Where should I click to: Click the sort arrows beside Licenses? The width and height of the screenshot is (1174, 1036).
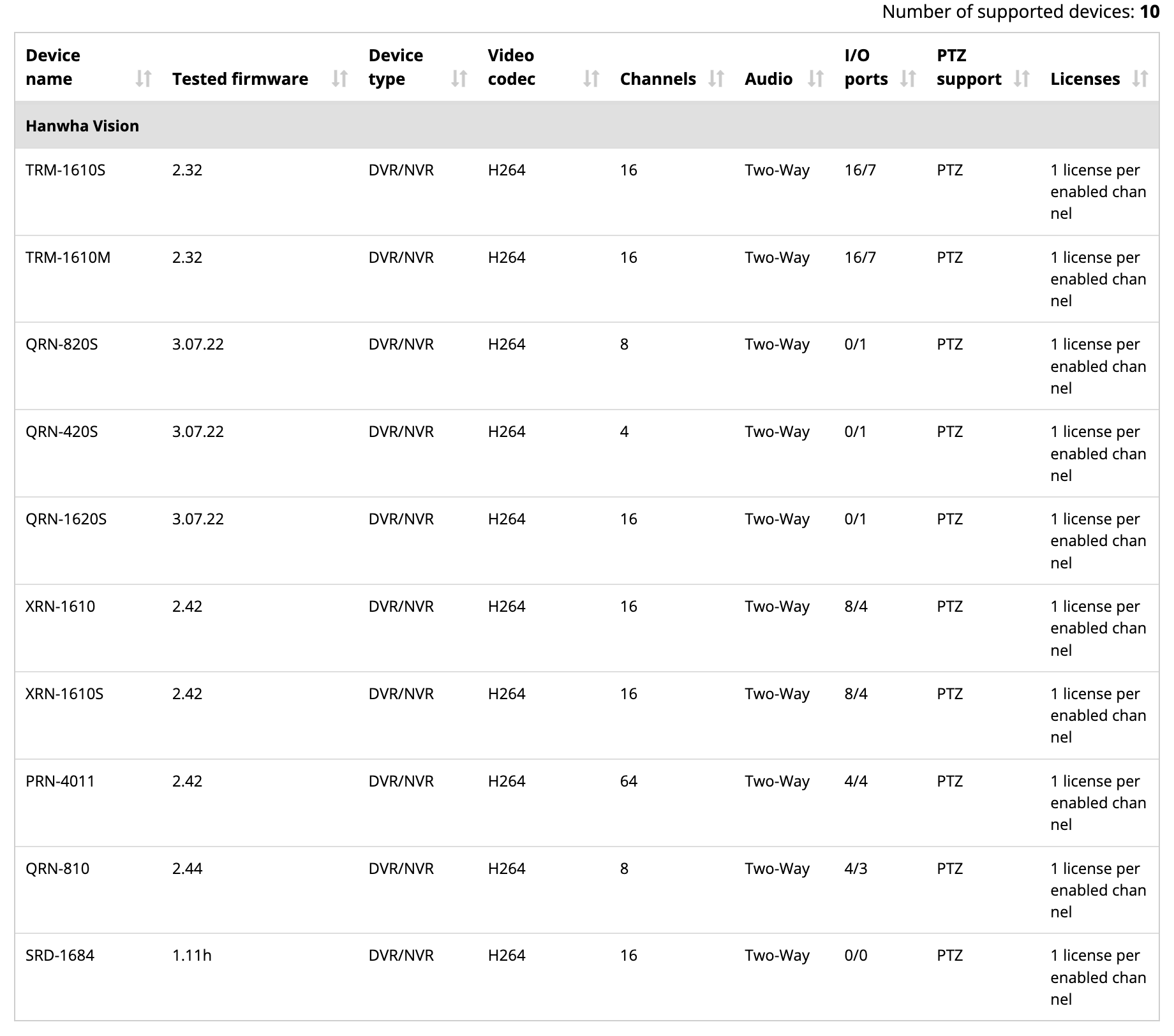[1141, 78]
